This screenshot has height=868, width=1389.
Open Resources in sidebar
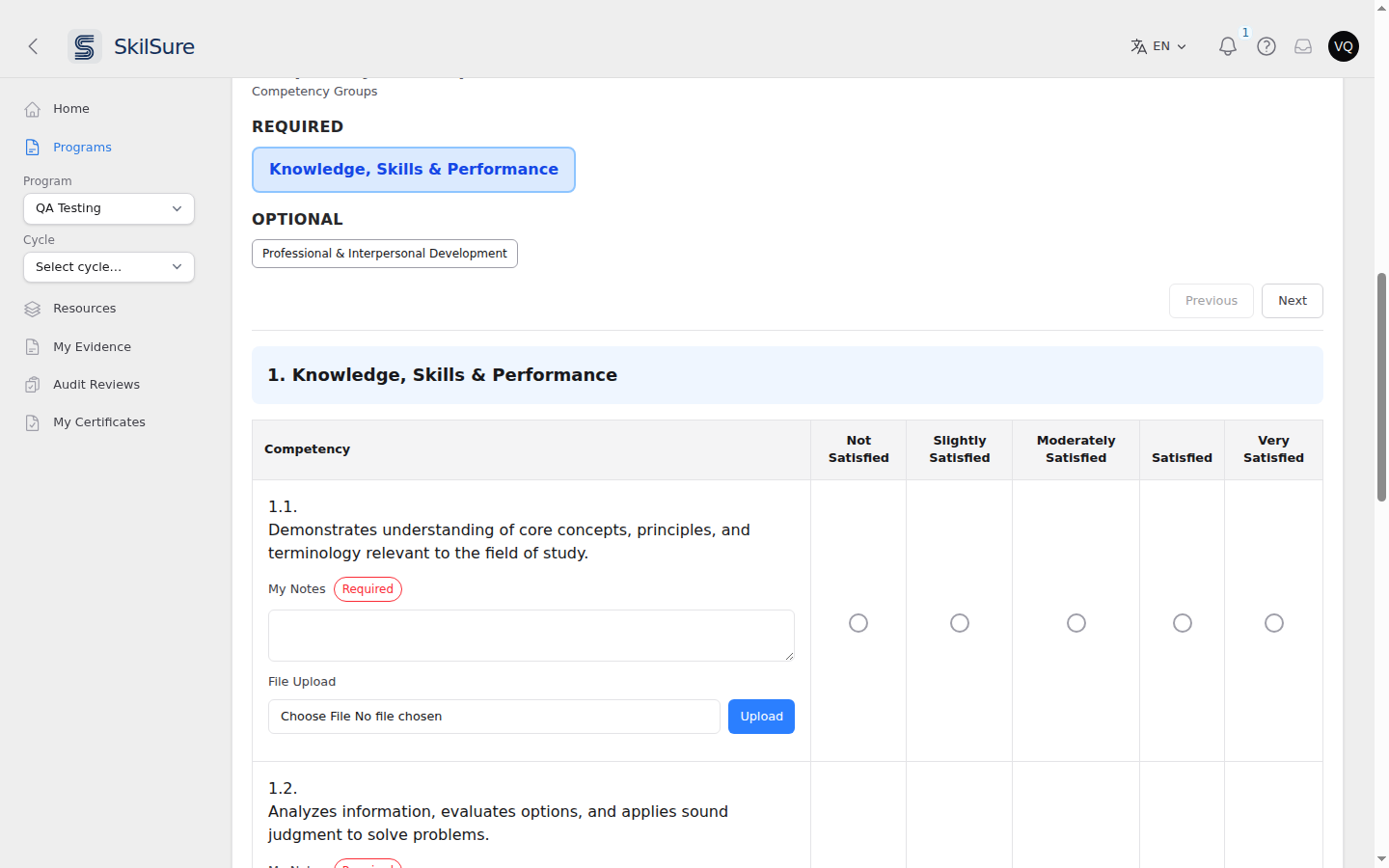point(85,309)
